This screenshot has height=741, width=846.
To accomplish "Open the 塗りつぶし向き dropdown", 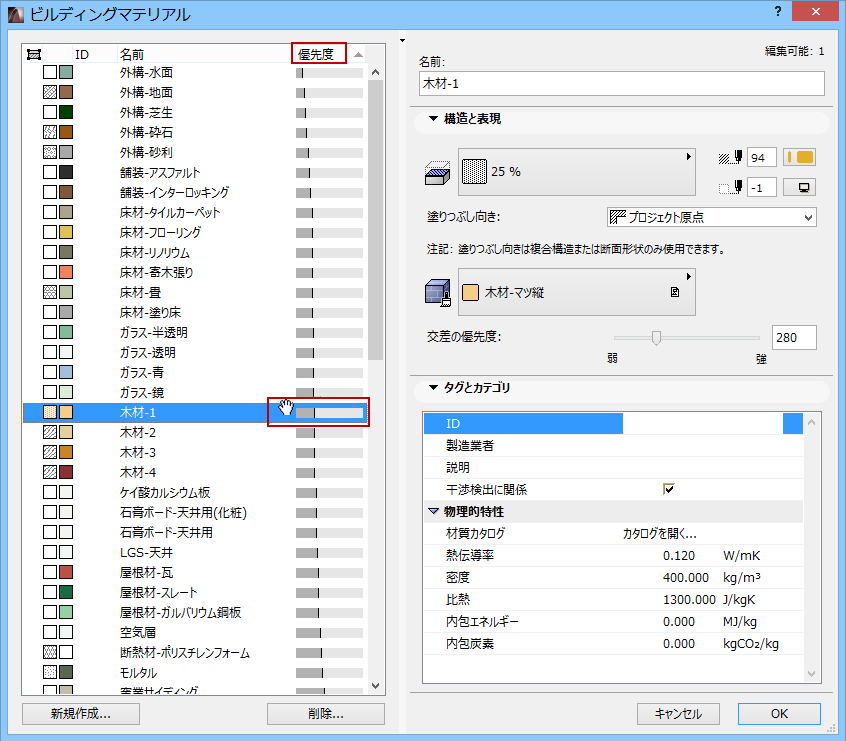I will click(x=711, y=217).
